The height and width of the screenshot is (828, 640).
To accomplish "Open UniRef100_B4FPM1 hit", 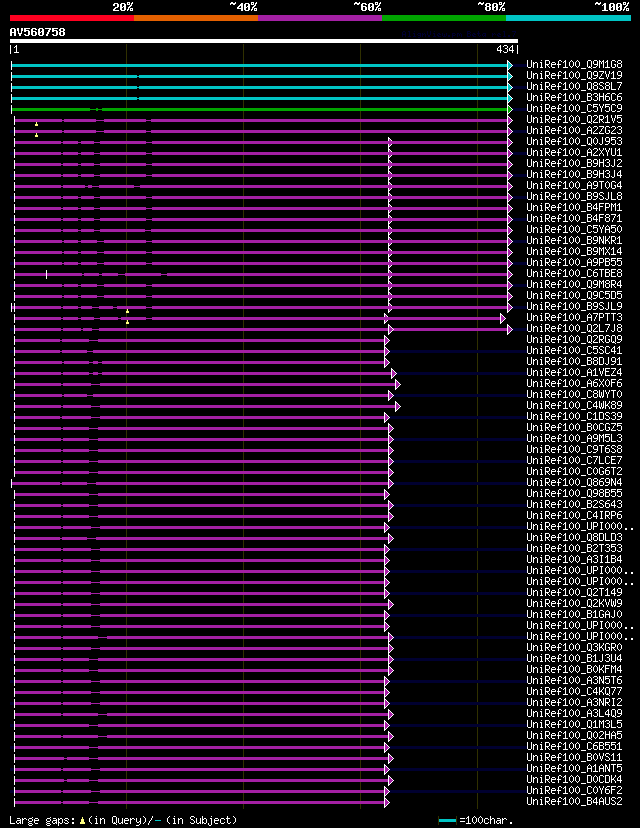I will coord(574,208).
